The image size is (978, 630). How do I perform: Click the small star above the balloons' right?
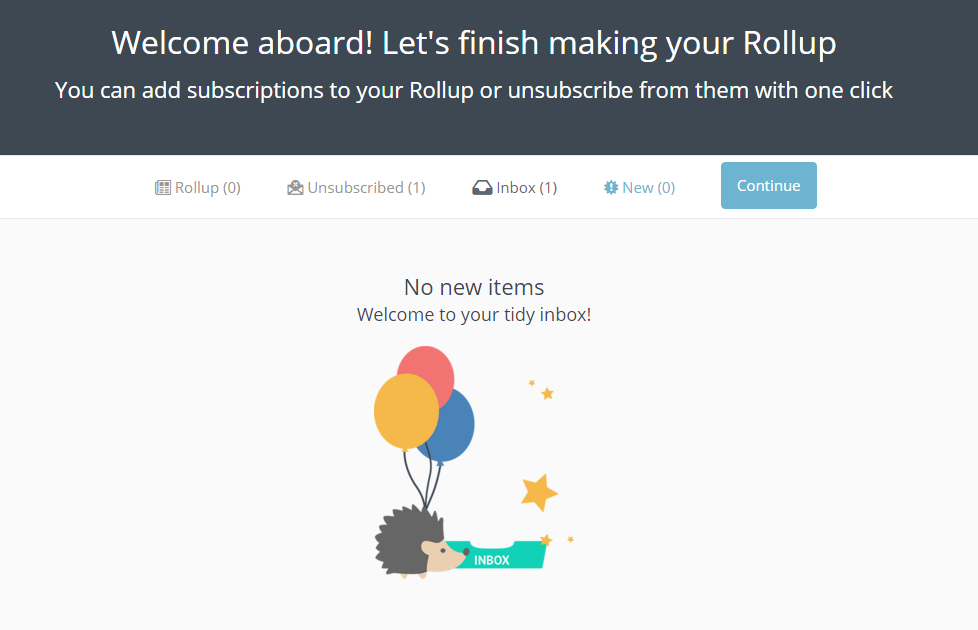point(547,394)
